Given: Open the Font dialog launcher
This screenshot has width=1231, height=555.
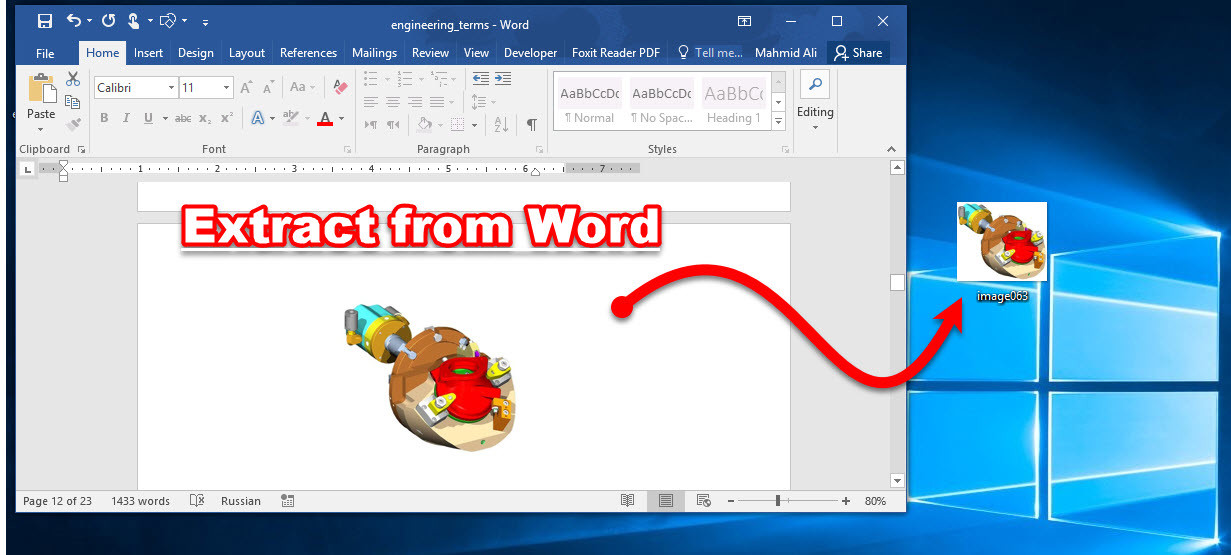Looking at the screenshot, I should coord(348,149).
